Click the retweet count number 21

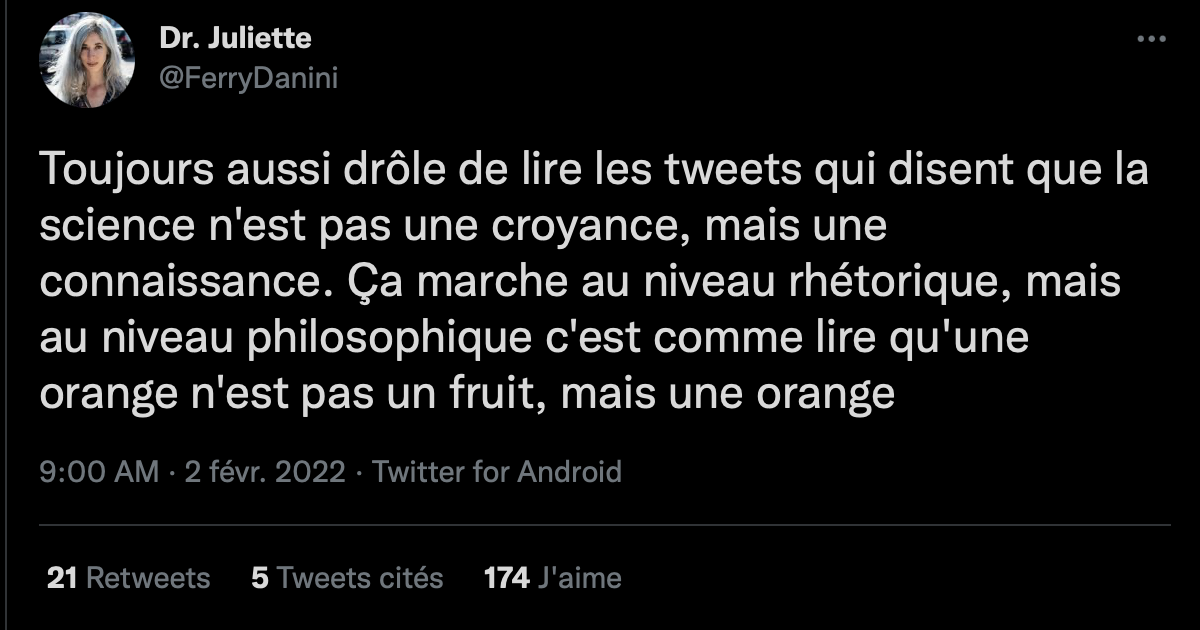tap(63, 578)
